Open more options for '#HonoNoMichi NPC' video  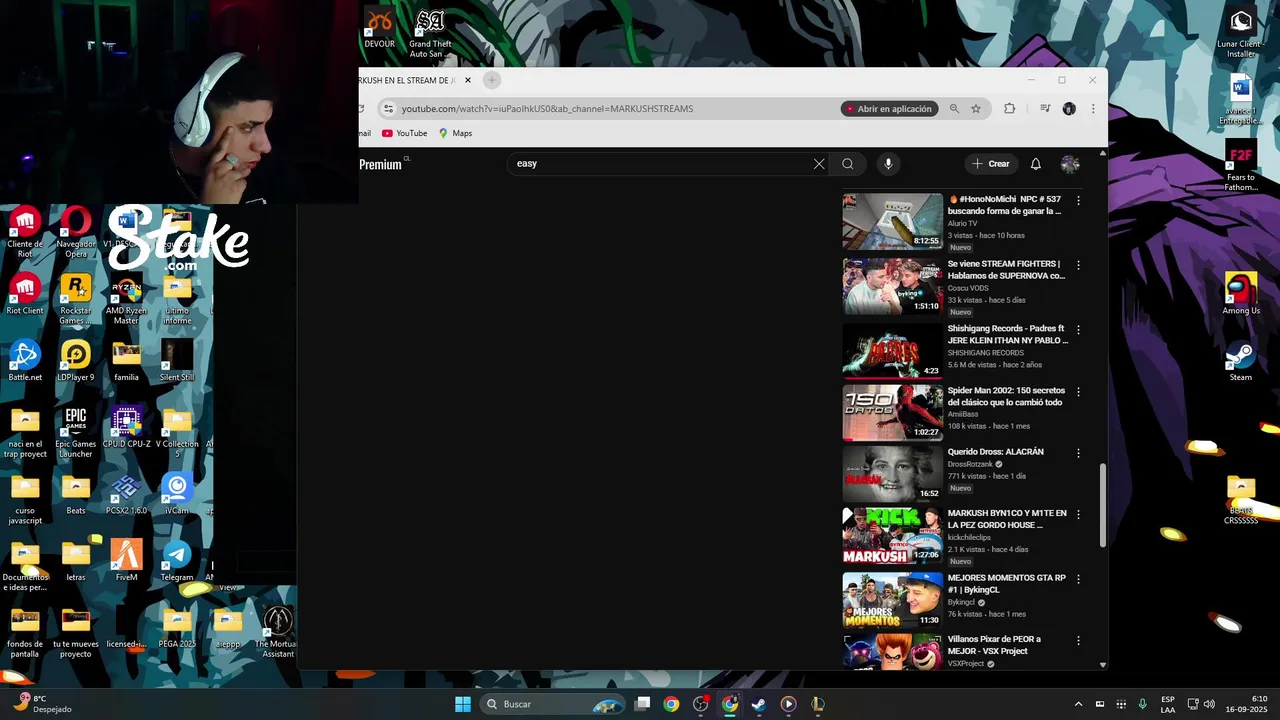coord(1078,201)
